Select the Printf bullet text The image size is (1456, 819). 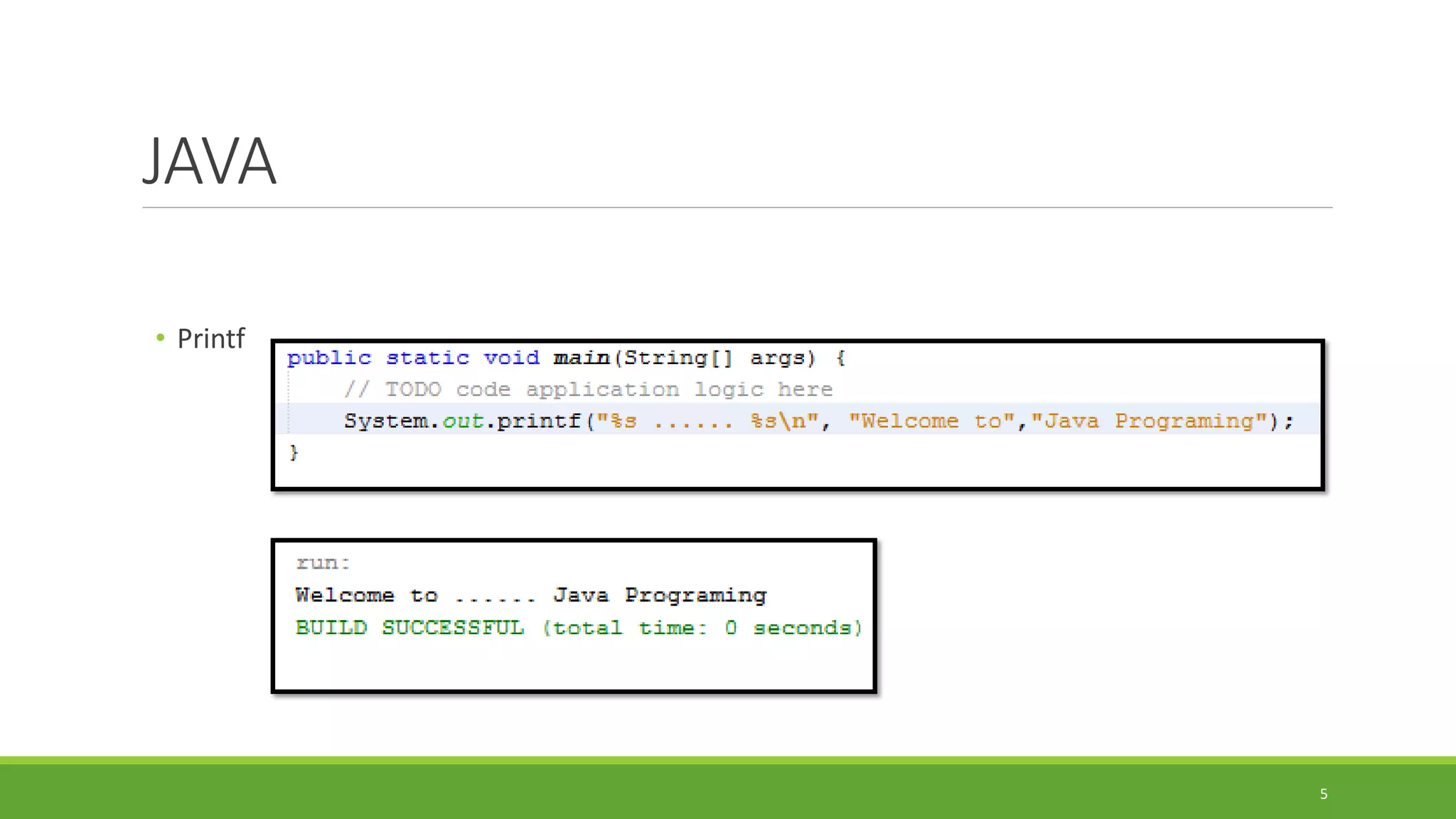pyautogui.click(x=210, y=338)
